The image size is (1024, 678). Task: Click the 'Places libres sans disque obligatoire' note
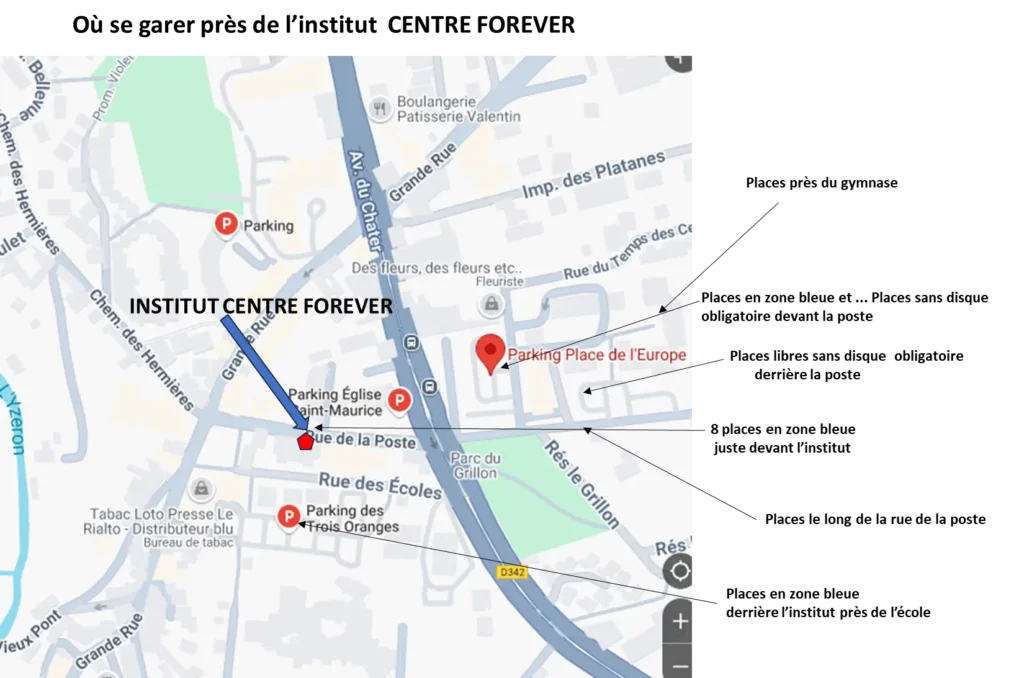point(846,365)
